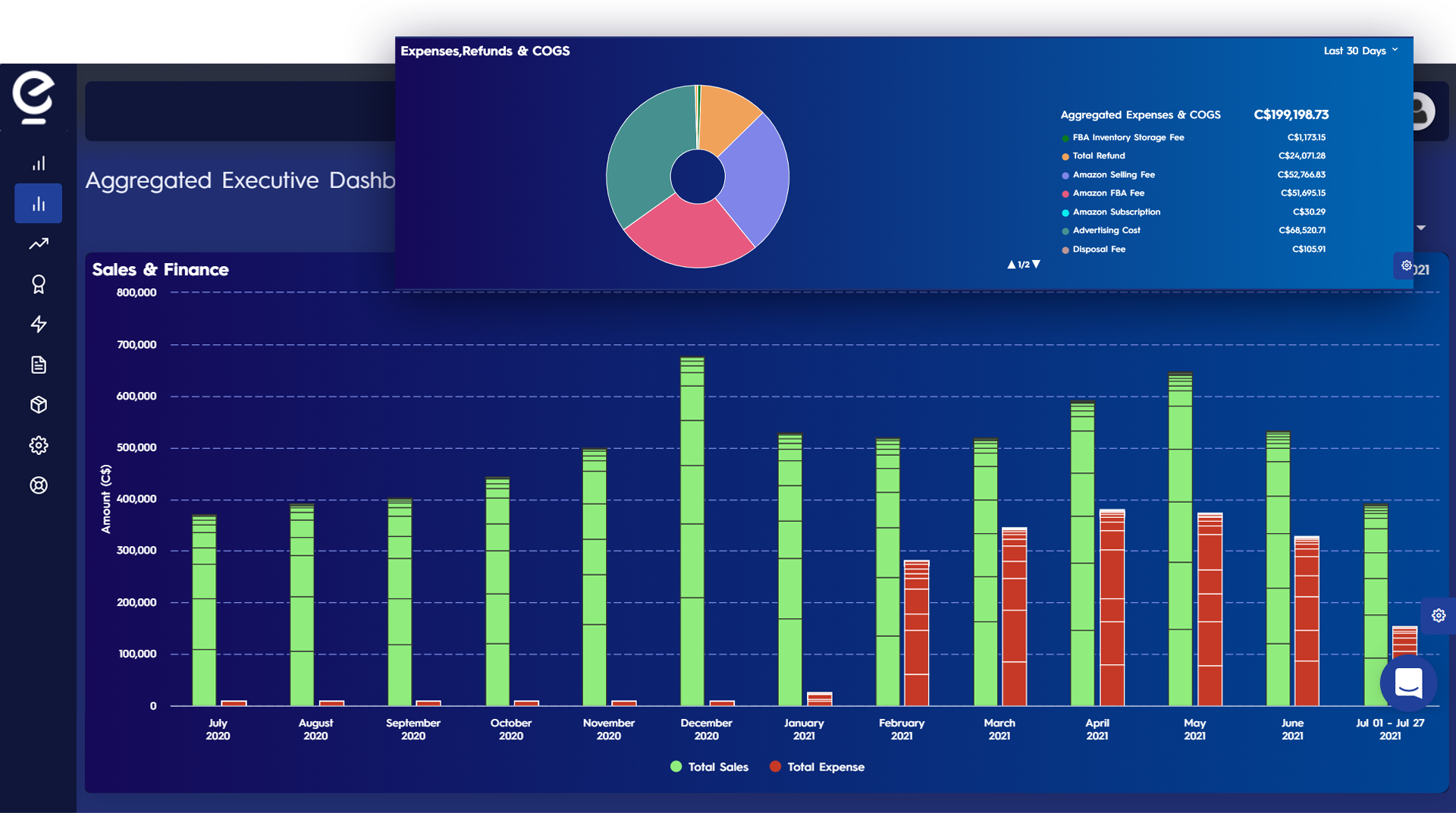Select the trending growth arrow icon
This screenshot has width=1456, height=819.
(38, 243)
